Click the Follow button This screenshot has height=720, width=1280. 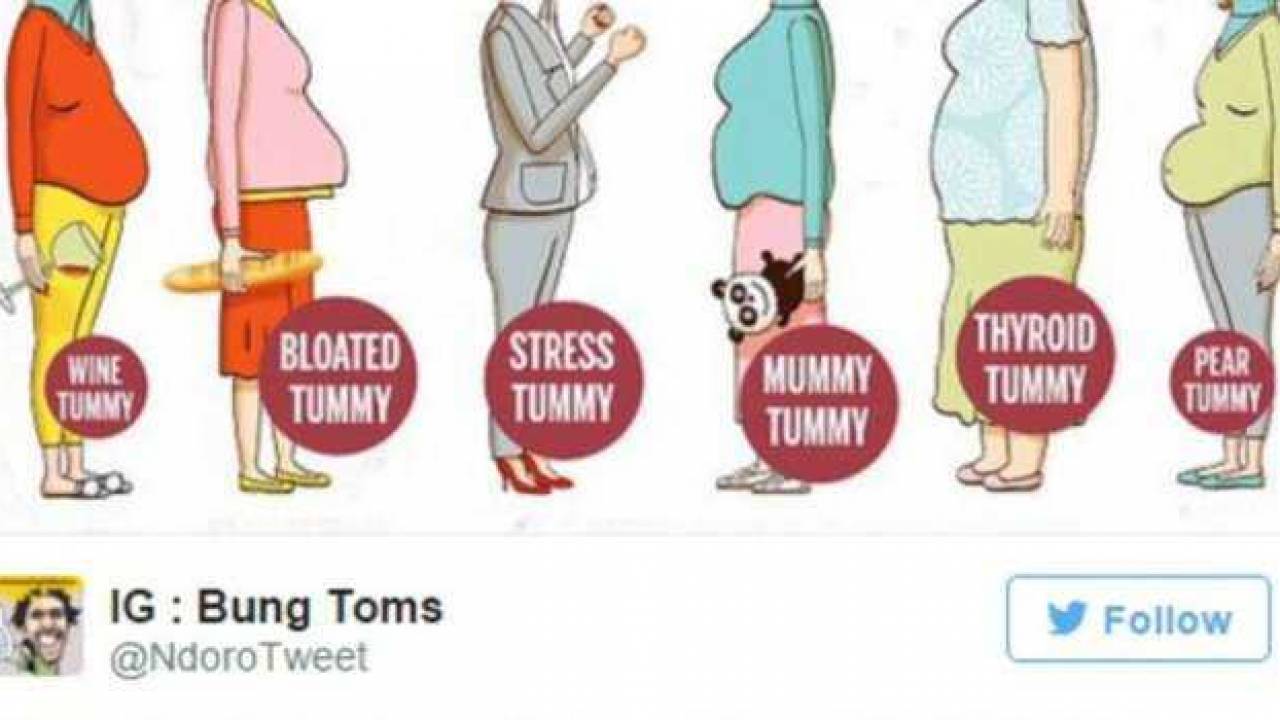pyautogui.click(x=1138, y=619)
